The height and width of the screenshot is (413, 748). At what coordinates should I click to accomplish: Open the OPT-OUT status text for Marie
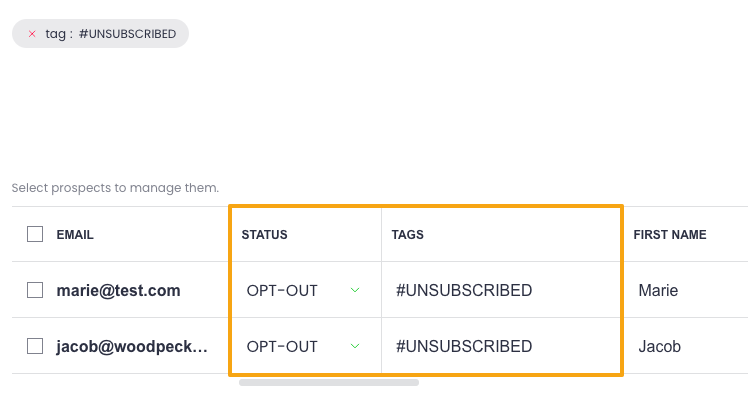point(282,291)
